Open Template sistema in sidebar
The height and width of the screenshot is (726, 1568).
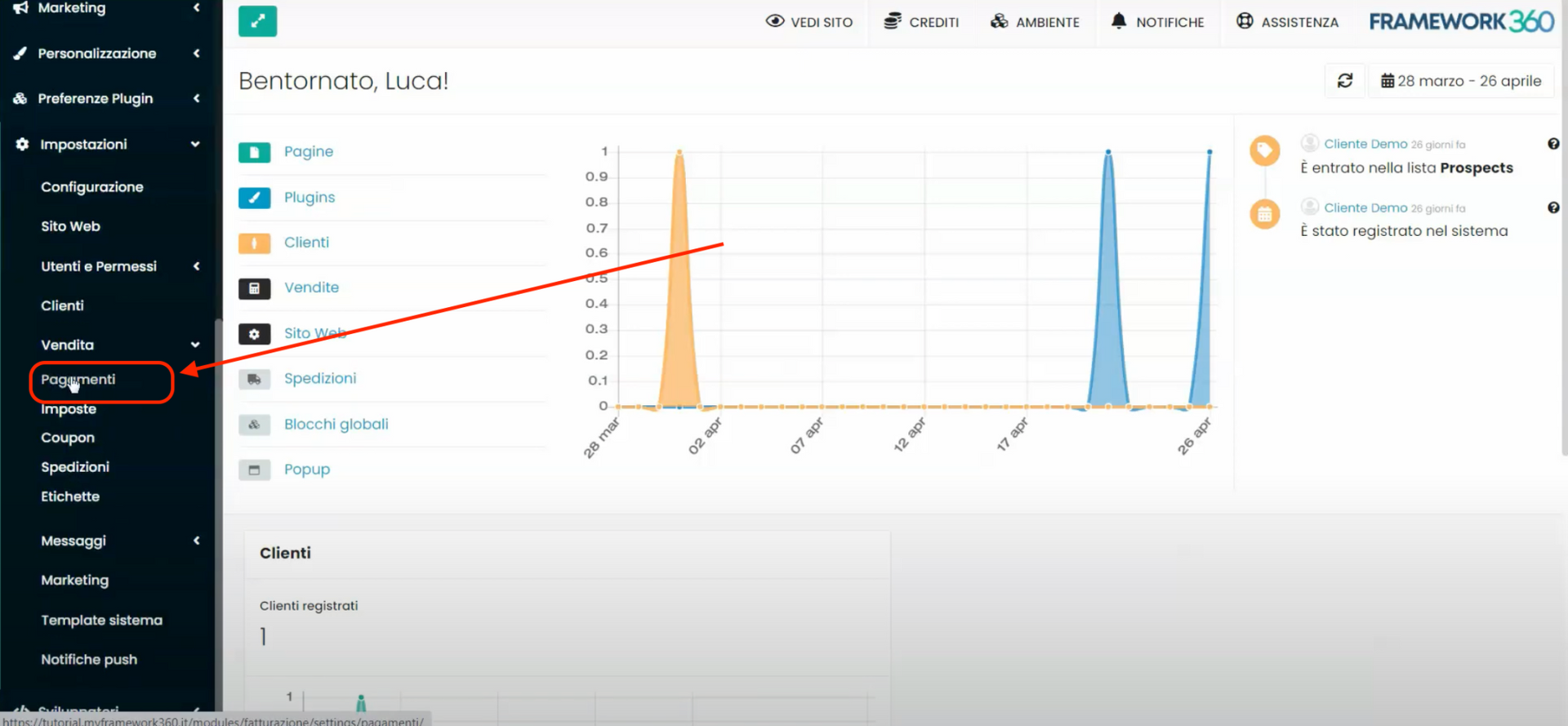point(101,620)
